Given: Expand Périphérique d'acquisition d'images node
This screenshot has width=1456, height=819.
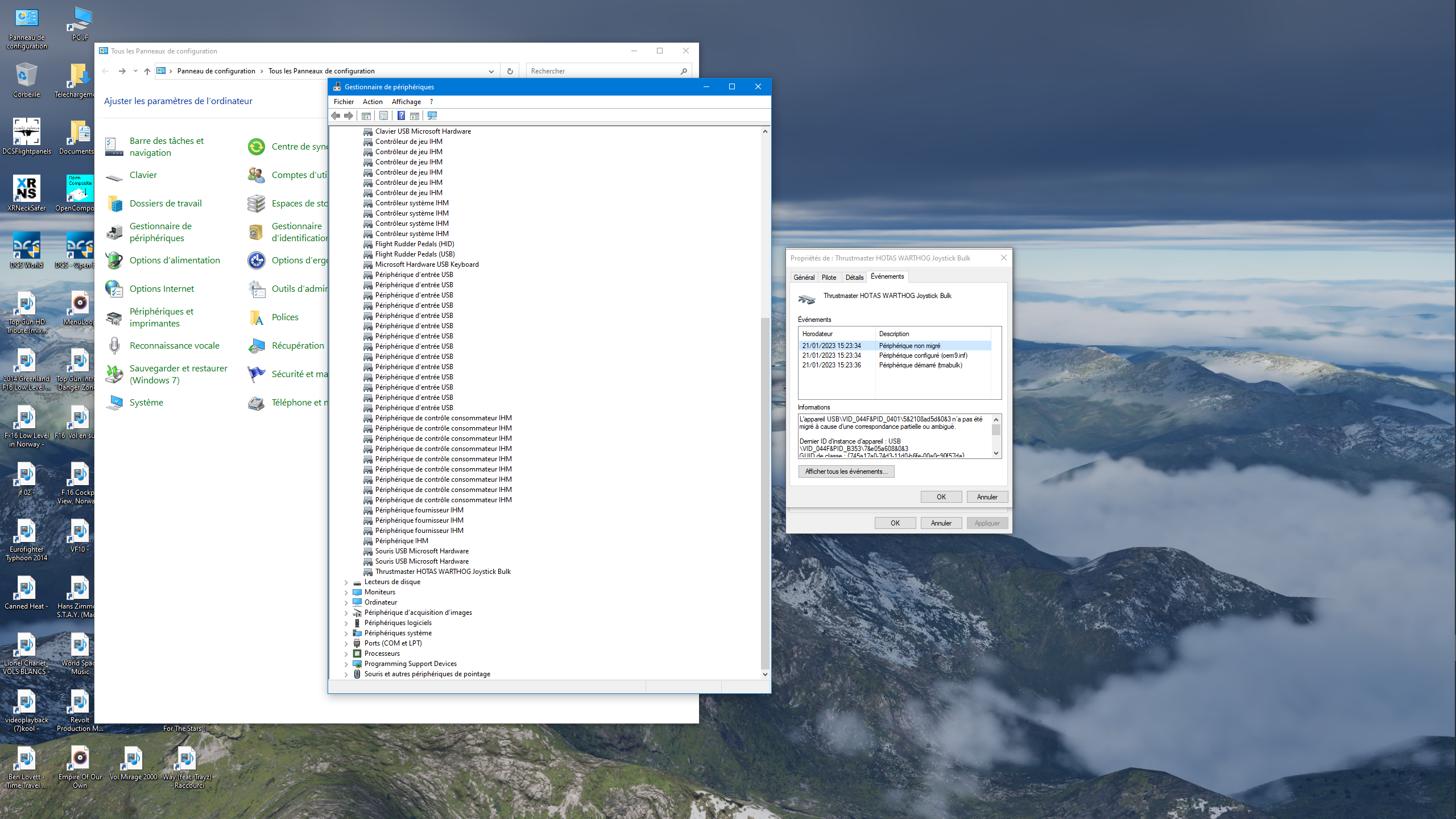Looking at the screenshot, I should coord(346,613).
